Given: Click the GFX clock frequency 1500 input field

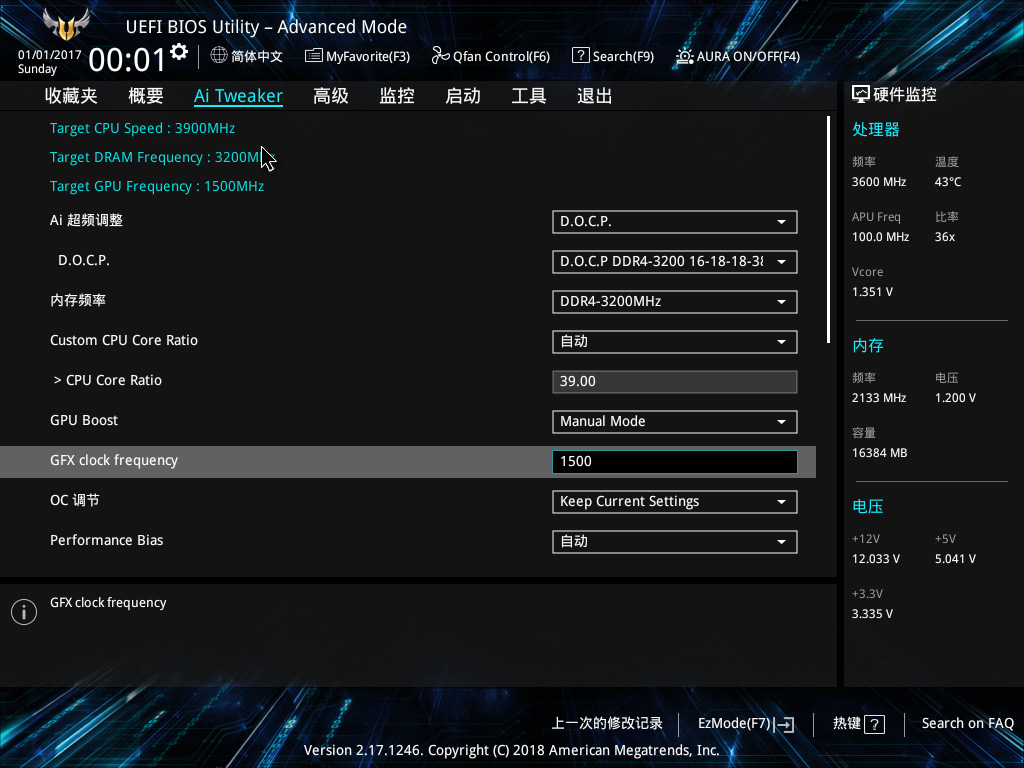Looking at the screenshot, I should click(674, 461).
